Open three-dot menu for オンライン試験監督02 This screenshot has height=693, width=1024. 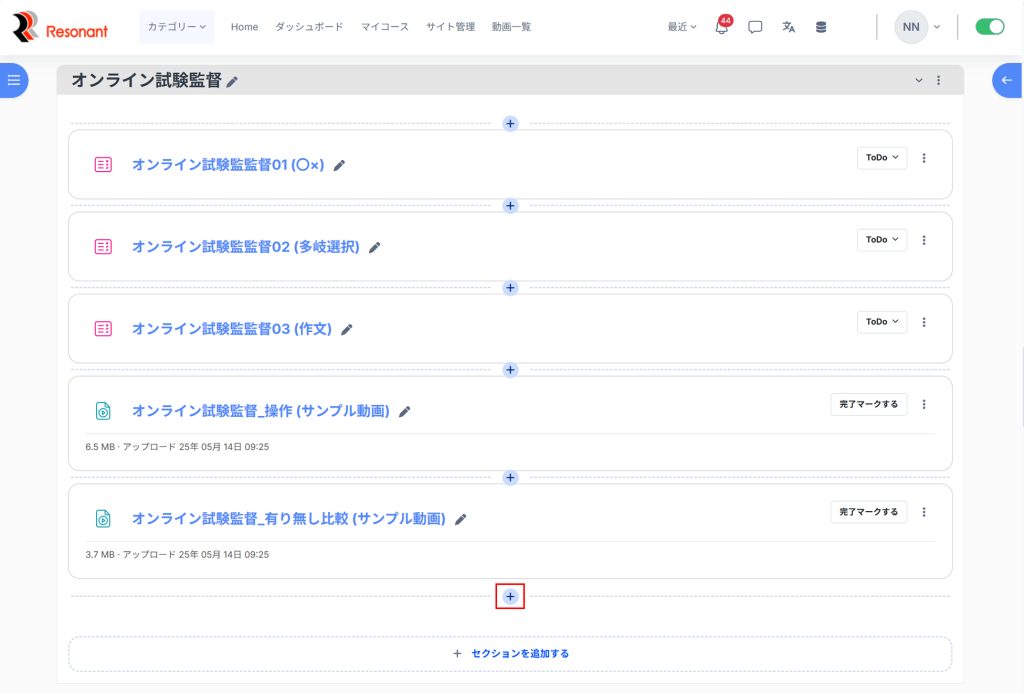[924, 240]
